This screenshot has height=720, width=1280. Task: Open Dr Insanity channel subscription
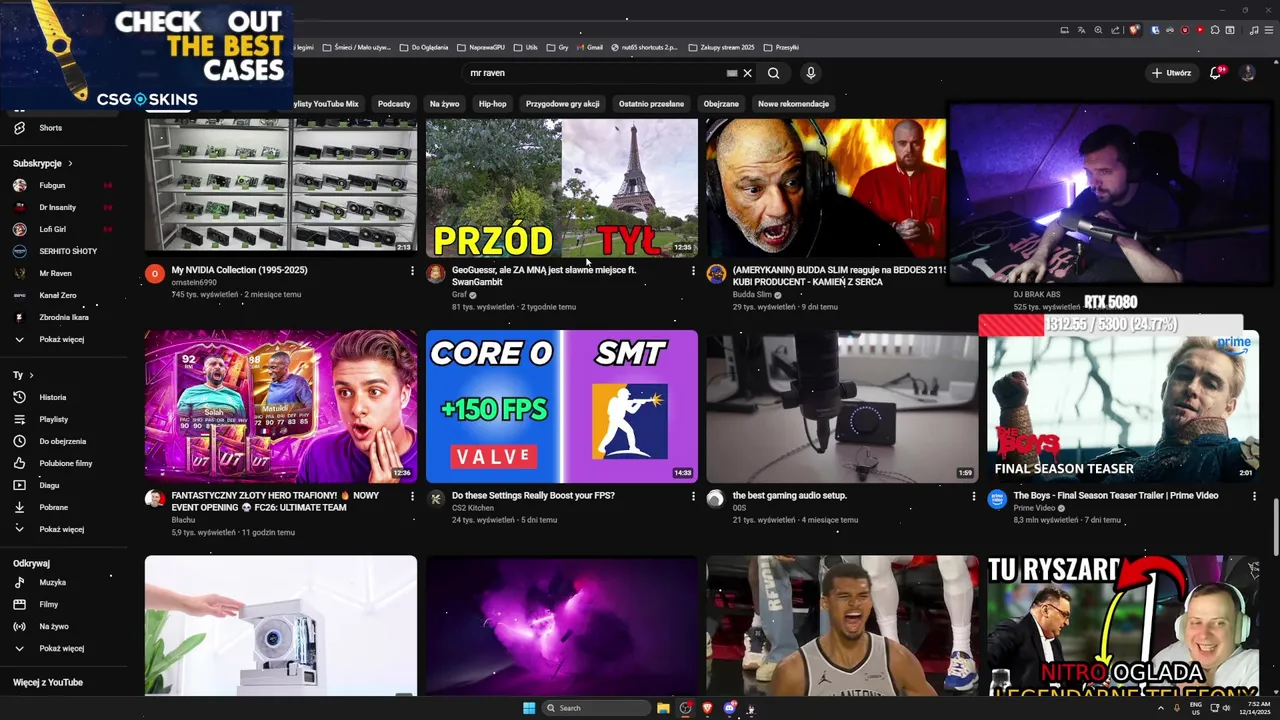click(x=57, y=207)
